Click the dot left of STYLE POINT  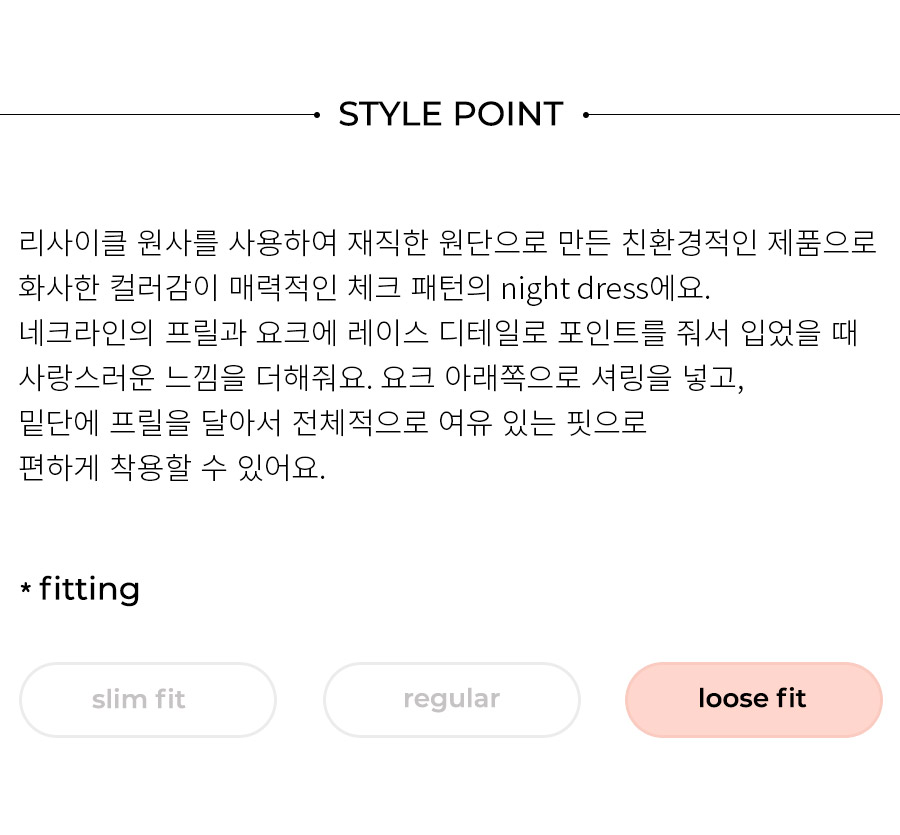[x=317, y=115]
